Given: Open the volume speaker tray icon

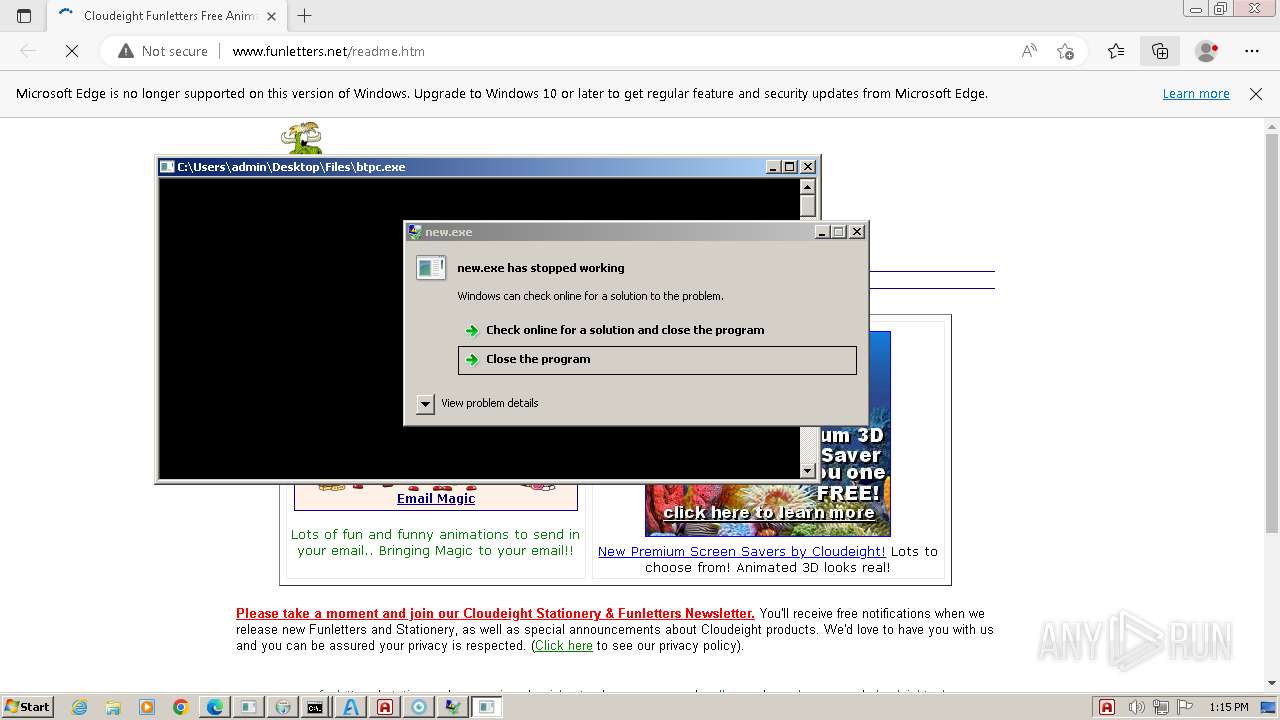Looking at the screenshot, I should 1137,707.
